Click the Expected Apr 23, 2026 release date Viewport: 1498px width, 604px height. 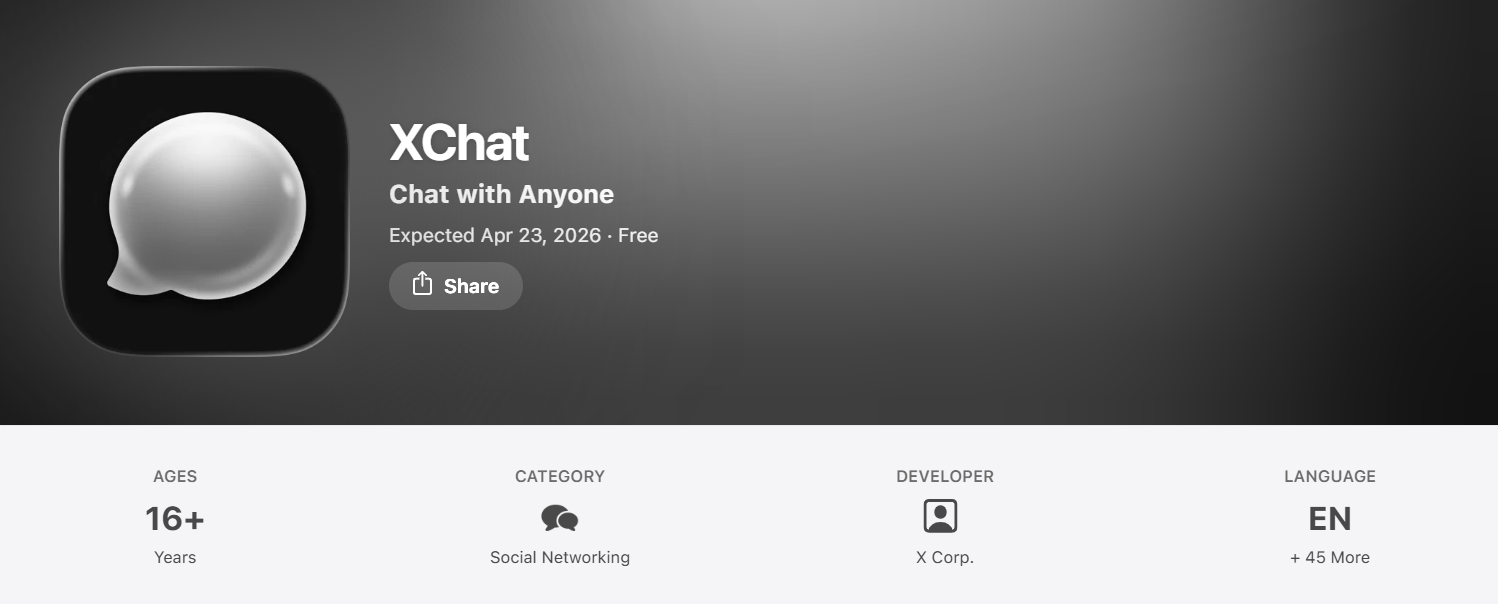pyautogui.click(x=495, y=236)
